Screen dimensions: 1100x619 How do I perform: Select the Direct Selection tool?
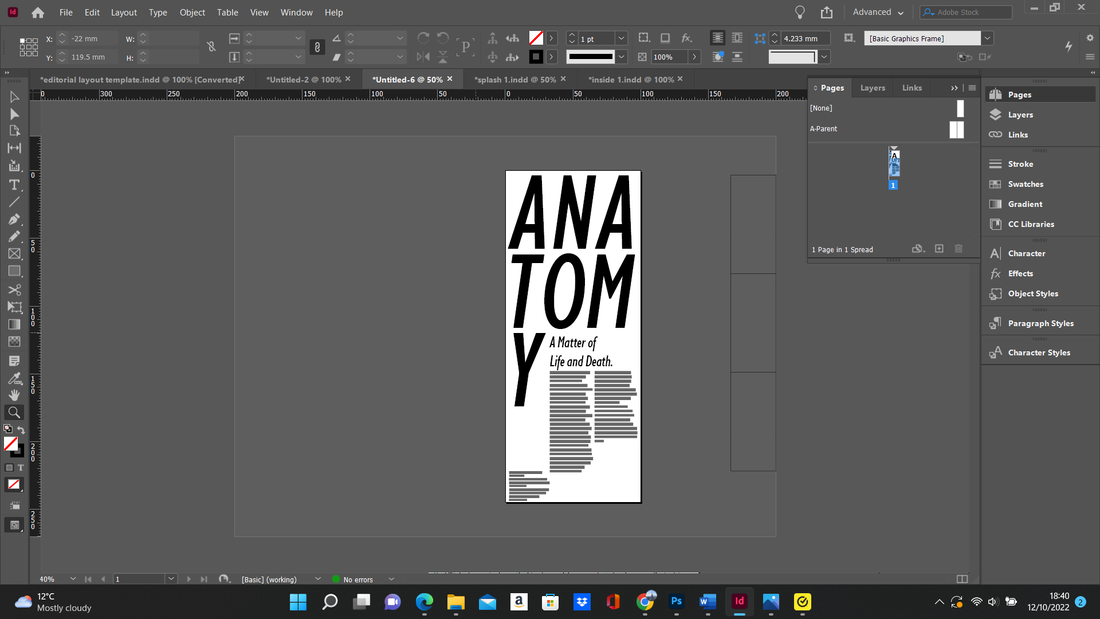point(14,114)
